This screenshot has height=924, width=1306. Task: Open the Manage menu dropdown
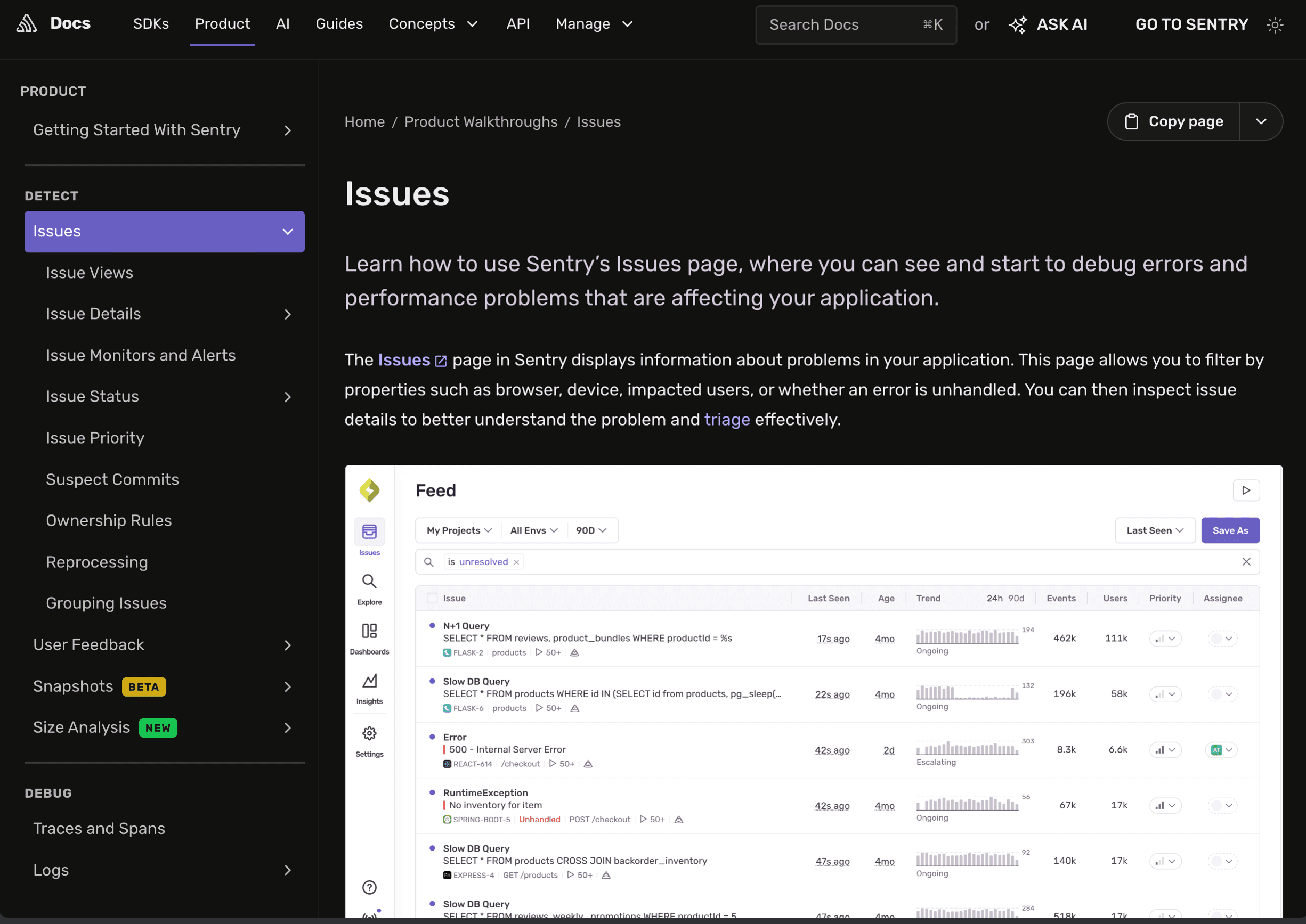point(594,24)
